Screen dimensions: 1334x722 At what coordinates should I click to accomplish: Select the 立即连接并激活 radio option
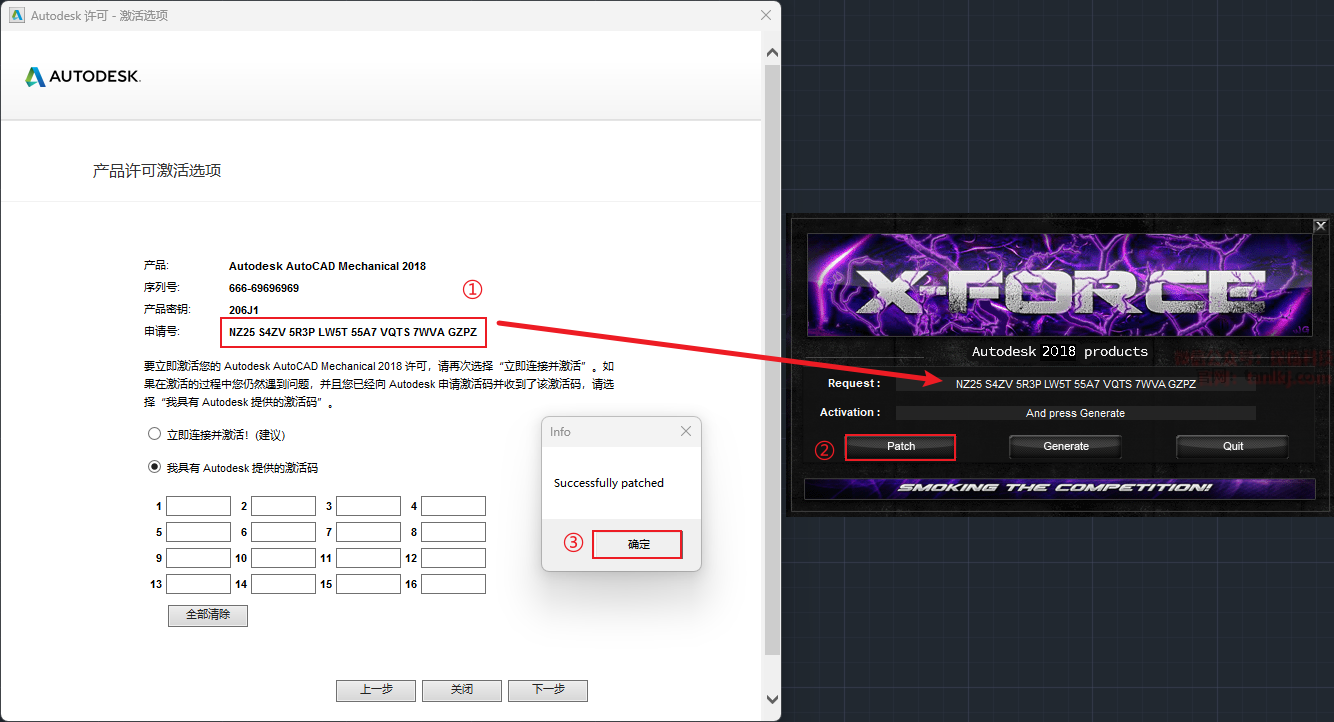pos(154,435)
